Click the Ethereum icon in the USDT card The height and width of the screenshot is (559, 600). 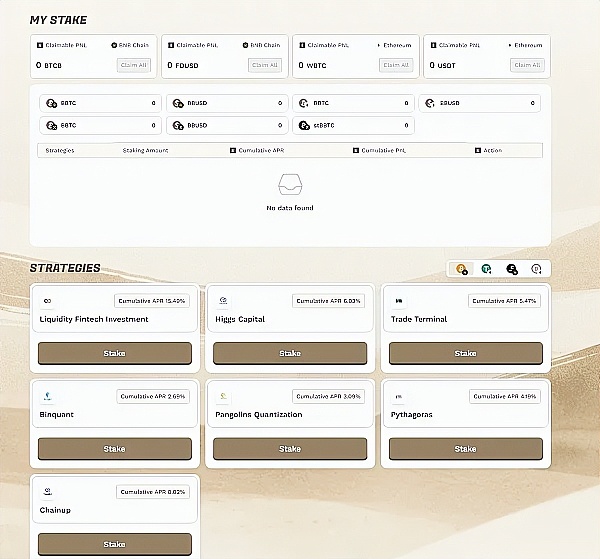[510, 45]
